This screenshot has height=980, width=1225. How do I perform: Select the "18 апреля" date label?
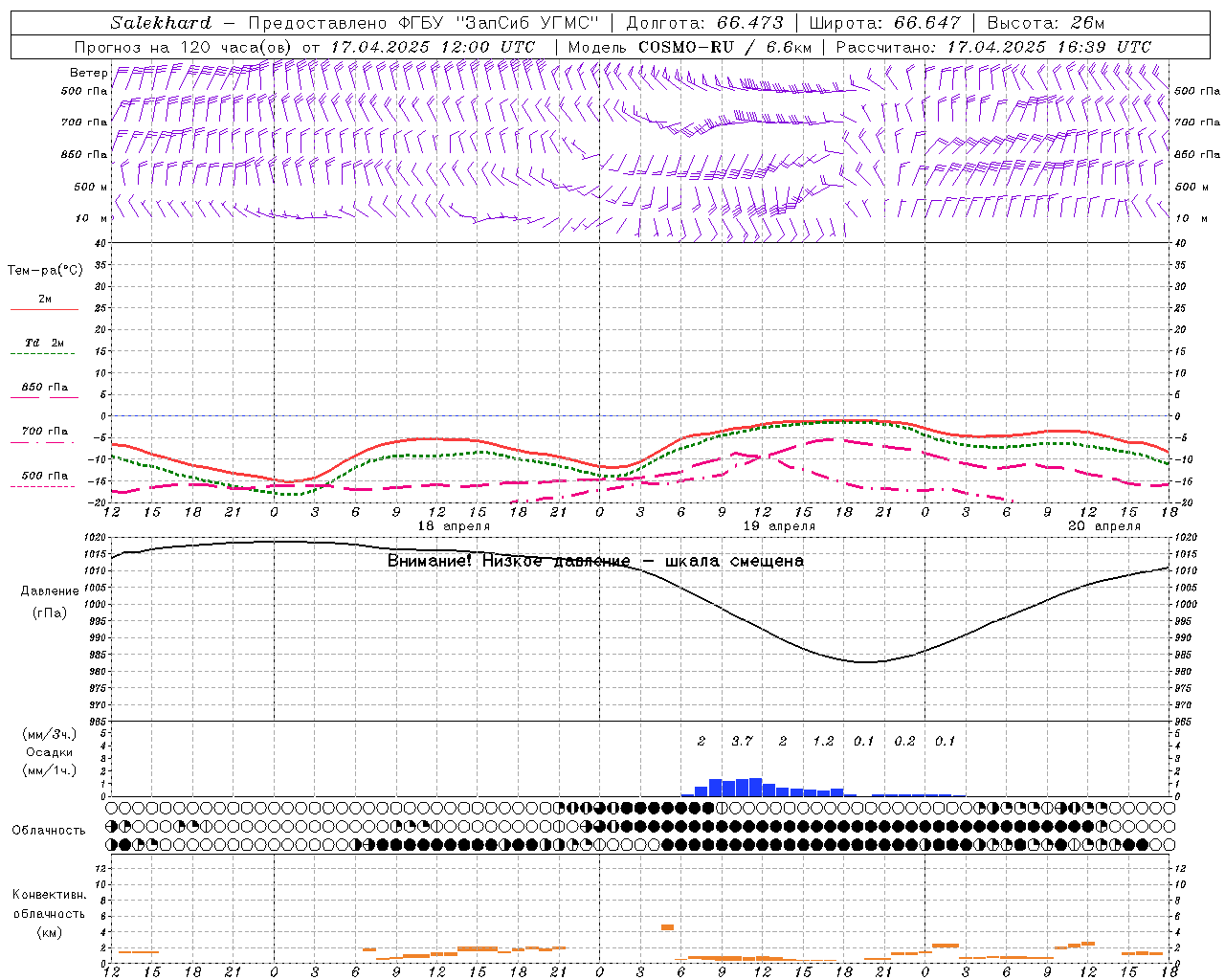(454, 526)
